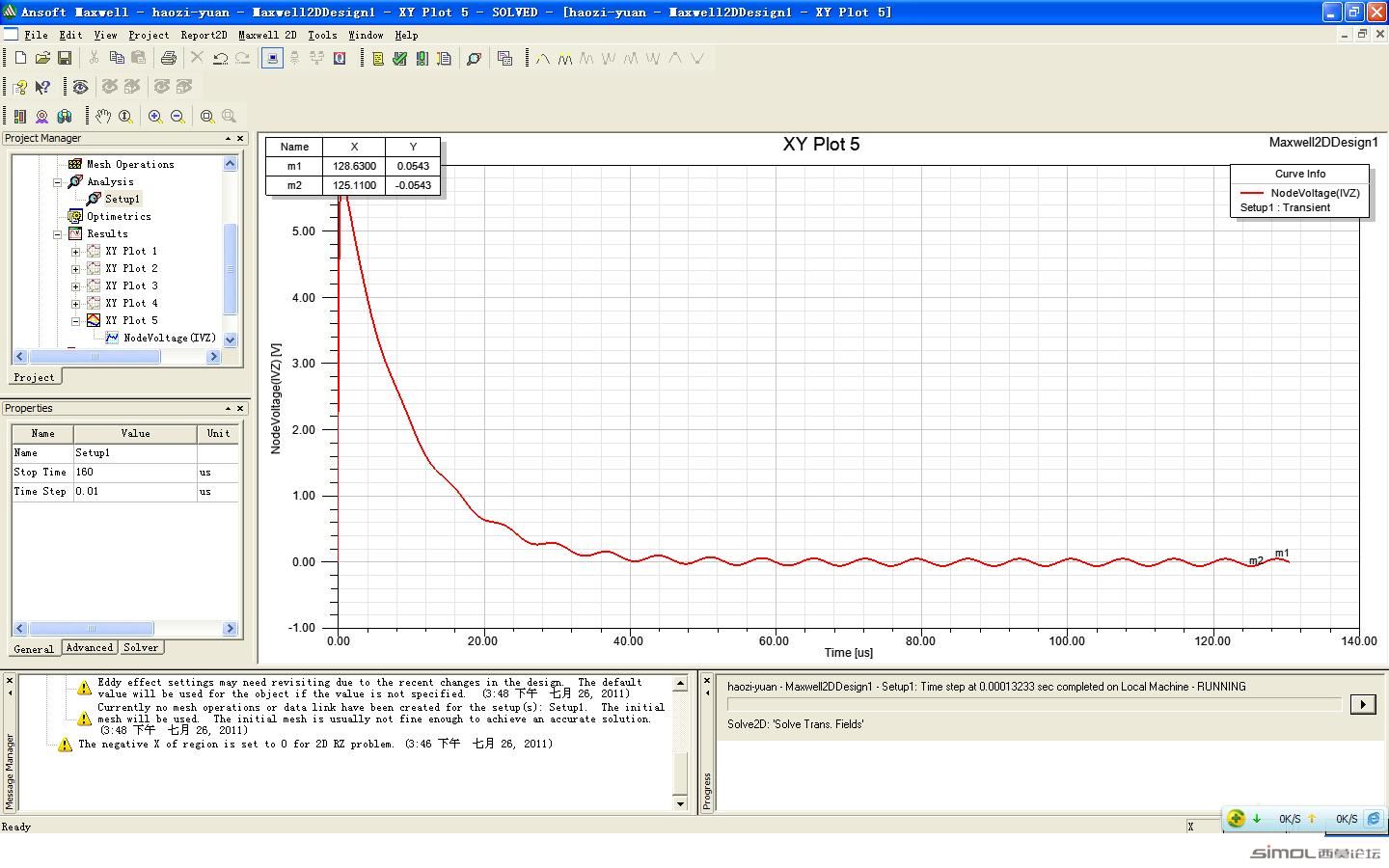This screenshot has height=868, width=1389.
Task: Open the Maxwell 2D menu
Action: pyautogui.click(x=267, y=35)
